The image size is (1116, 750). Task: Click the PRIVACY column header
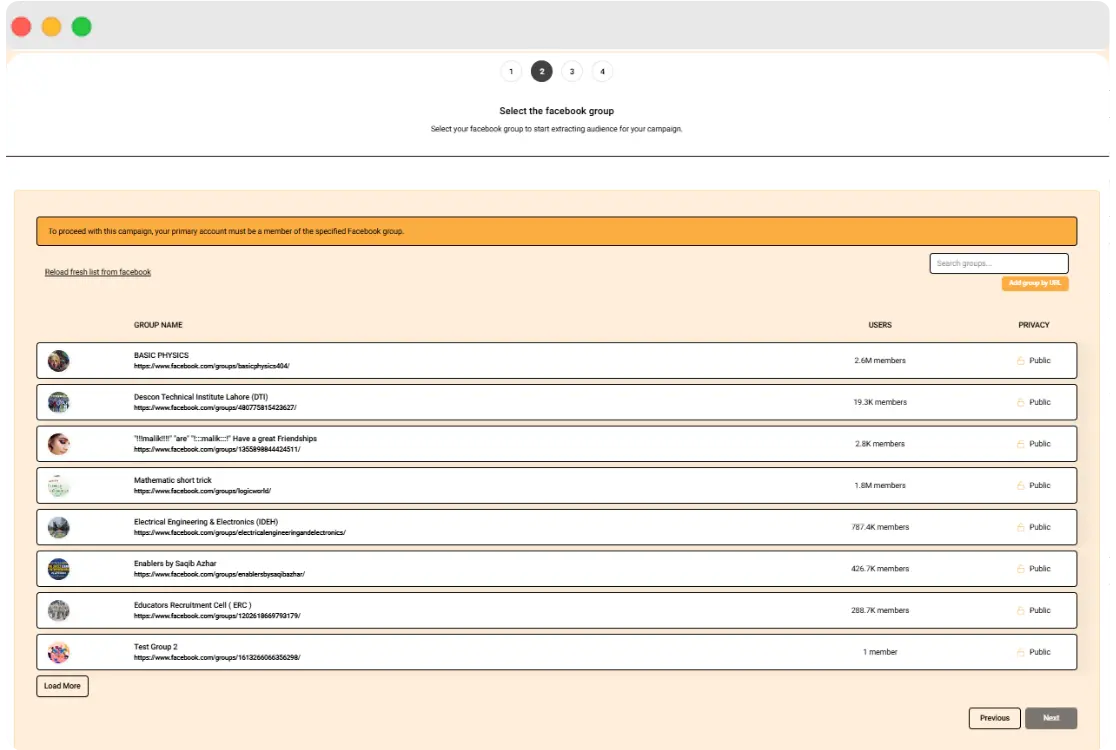point(1033,325)
